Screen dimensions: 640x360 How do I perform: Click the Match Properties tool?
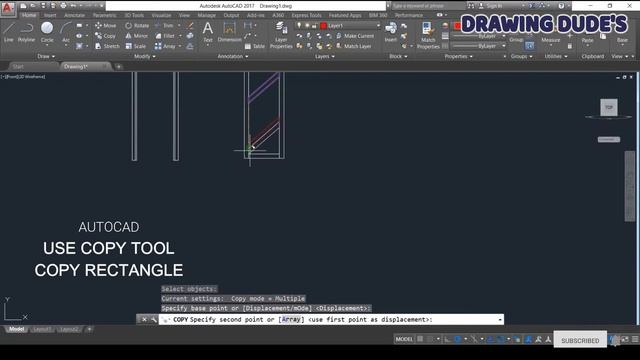point(428,35)
